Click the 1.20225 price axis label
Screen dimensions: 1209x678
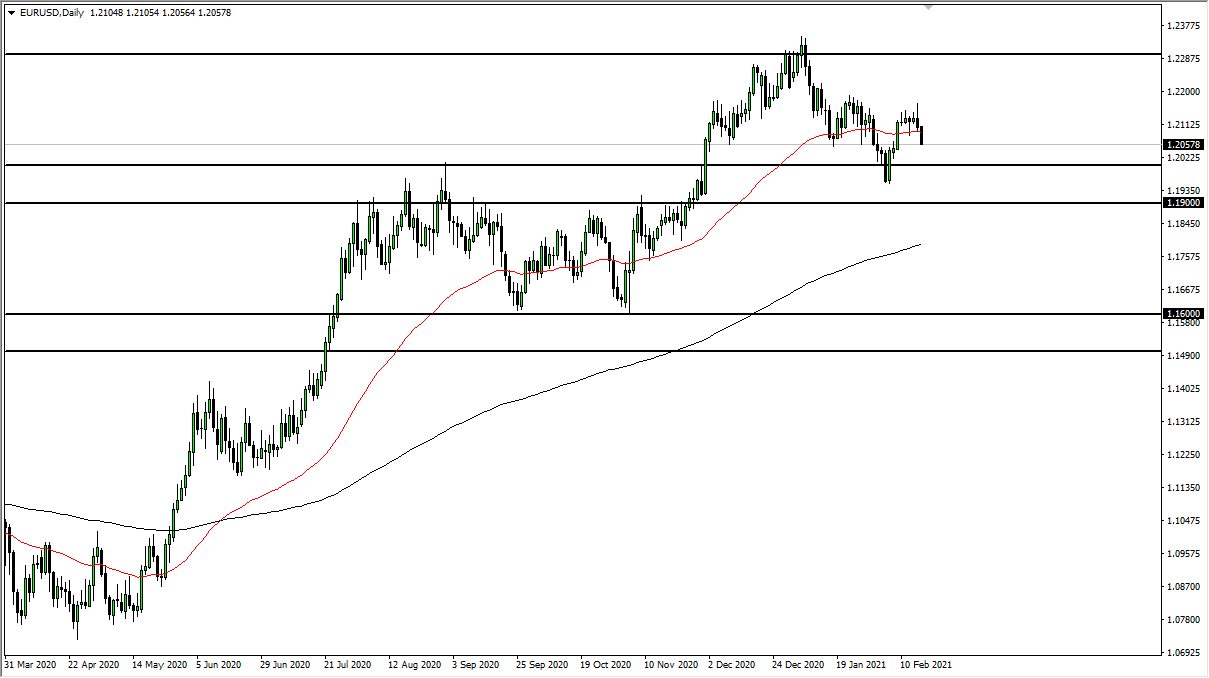point(1184,158)
